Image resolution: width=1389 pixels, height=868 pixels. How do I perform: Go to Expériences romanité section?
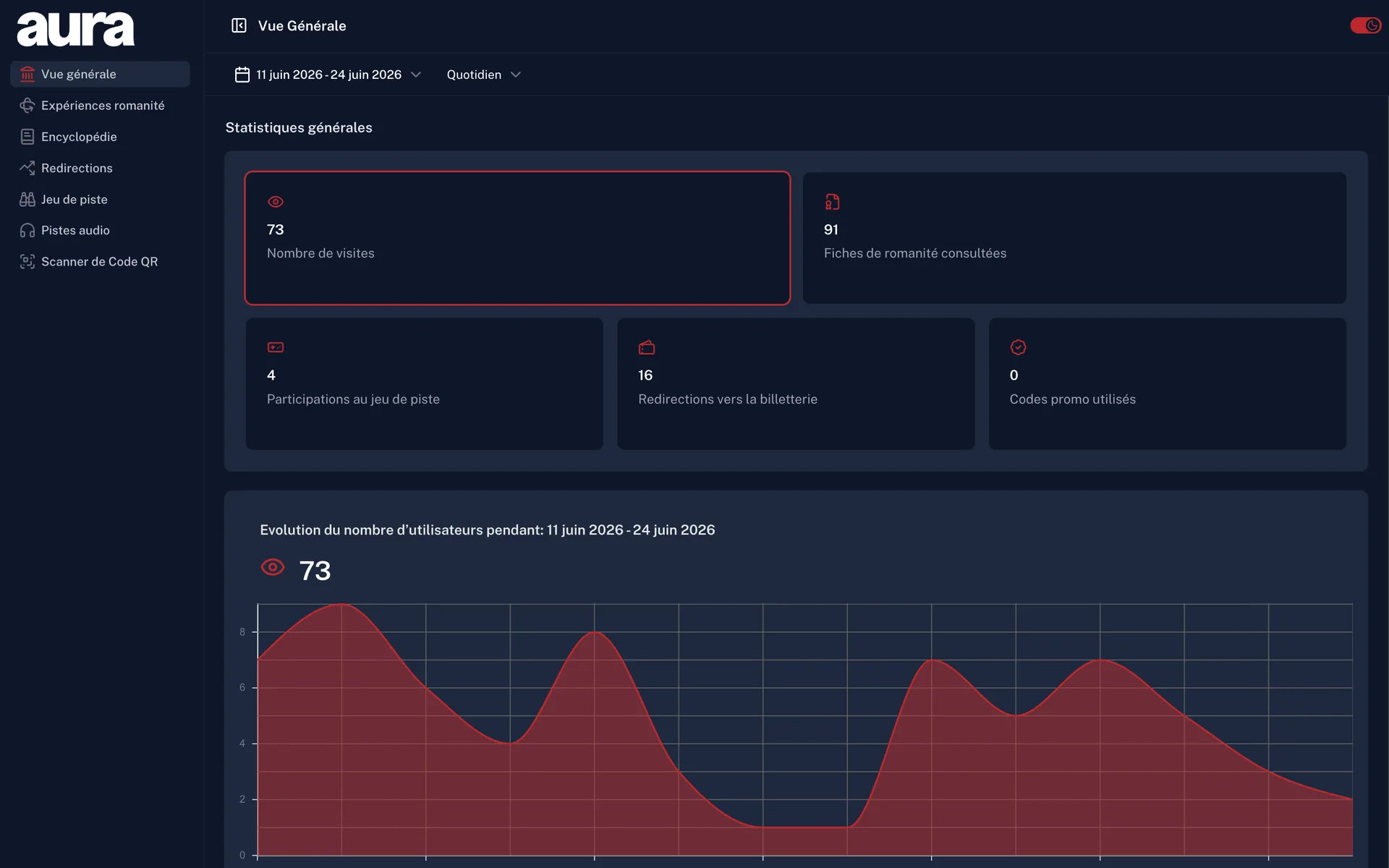(100, 106)
